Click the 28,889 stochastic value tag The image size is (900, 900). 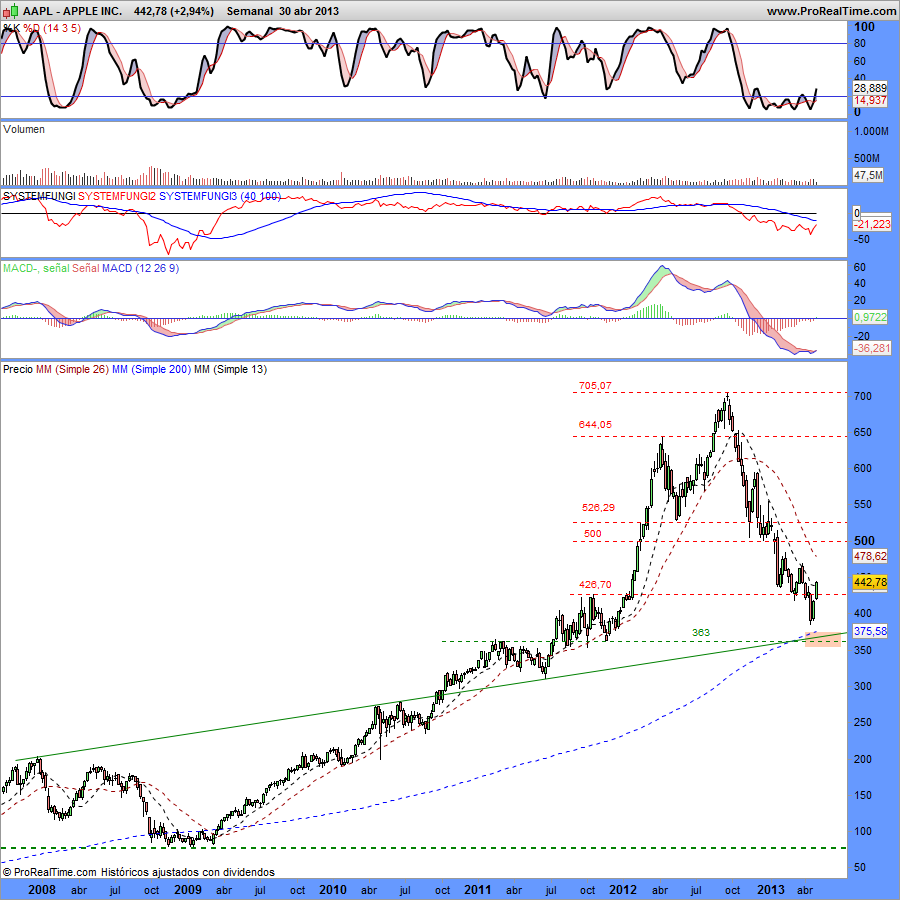pyautogui.click(x=870, y=88)
